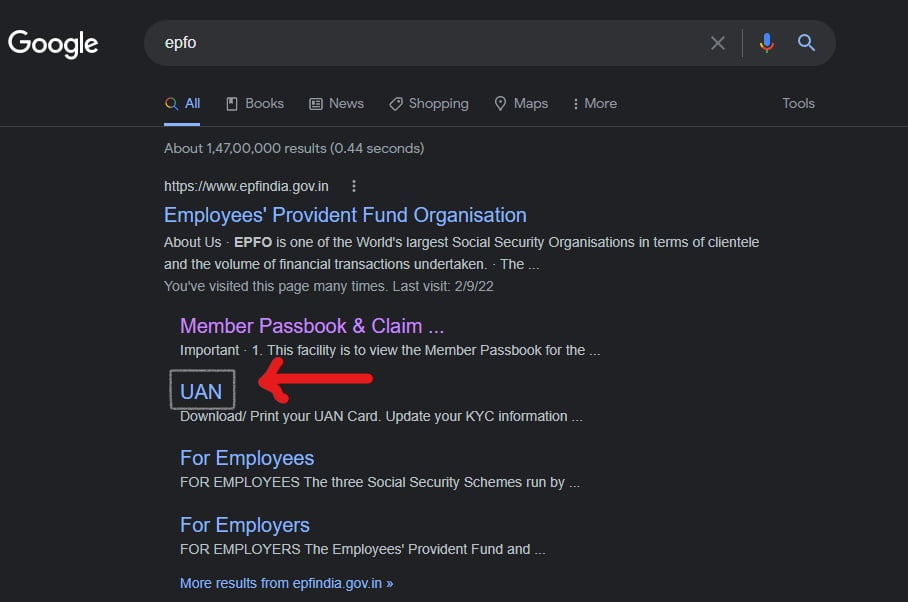Screen dimensions: 908x602
Task: Open Employees' Provident Fund Organisation result
Action: 345,215
